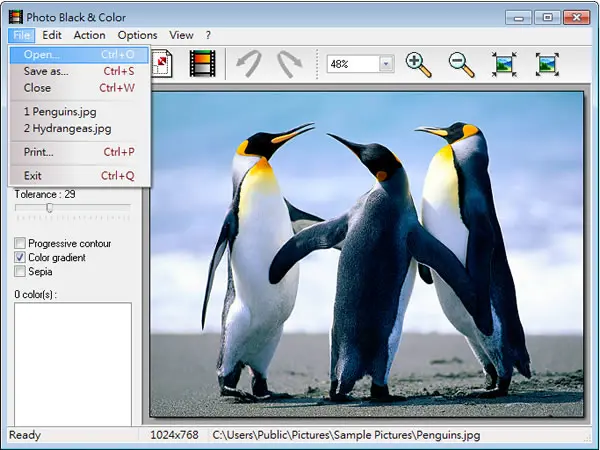Click the redo arrow icon

pos(289,64)
